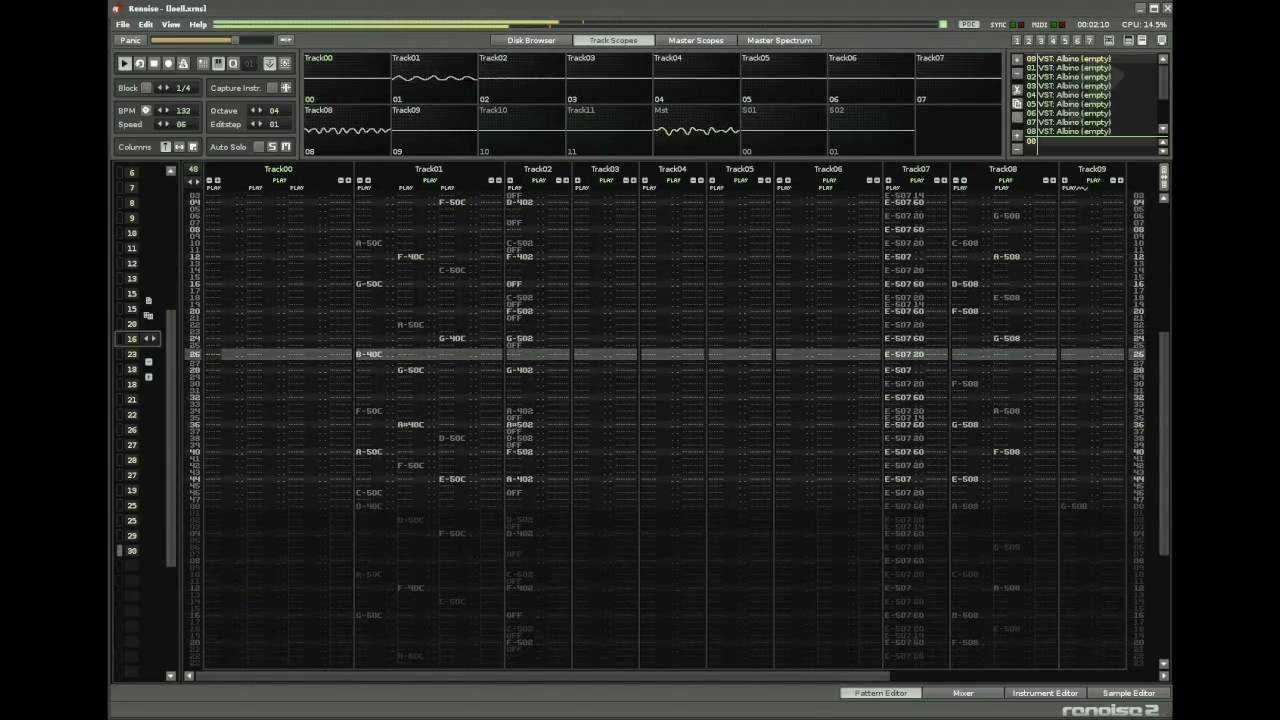Click the rightmost layout icon in the top toolbar
Viewport: 1280px width, 720px height.
tap(1162, 40)
